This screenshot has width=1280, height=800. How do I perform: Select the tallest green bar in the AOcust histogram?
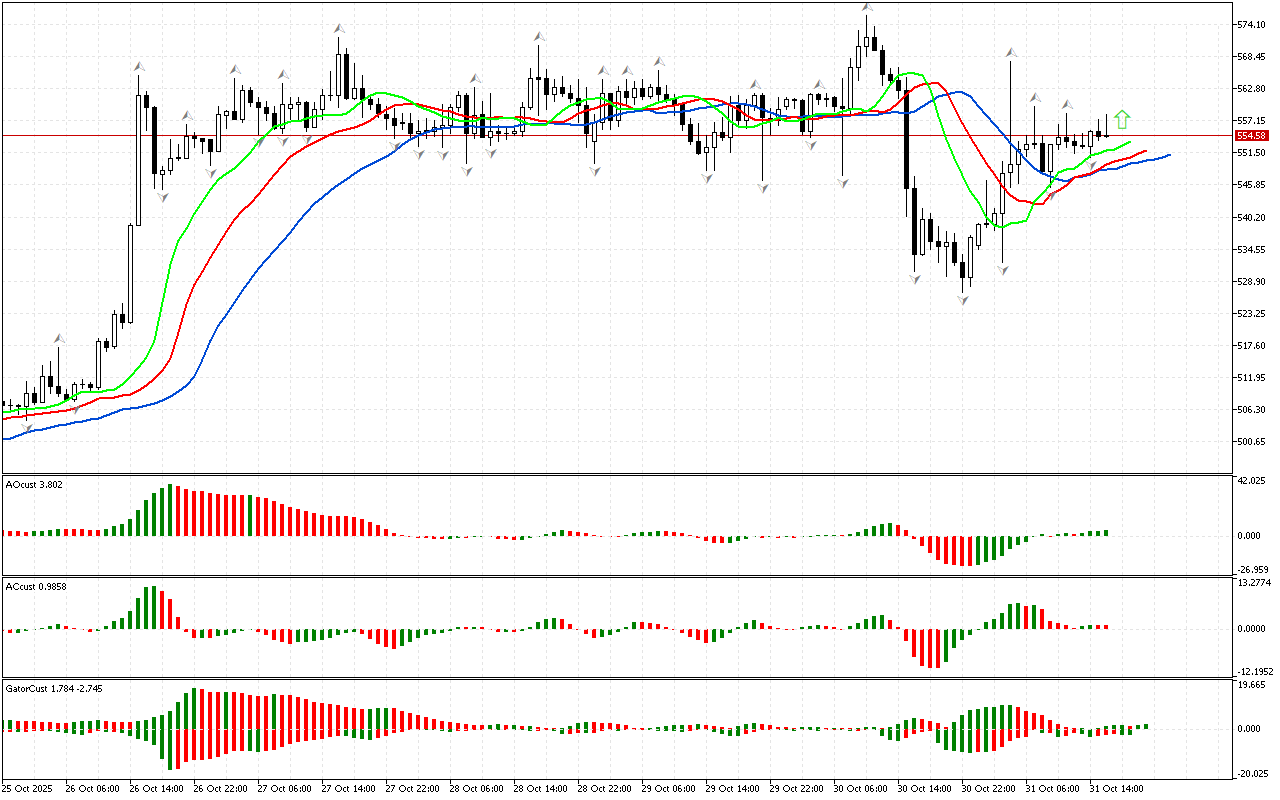click(x=171, y=510)
